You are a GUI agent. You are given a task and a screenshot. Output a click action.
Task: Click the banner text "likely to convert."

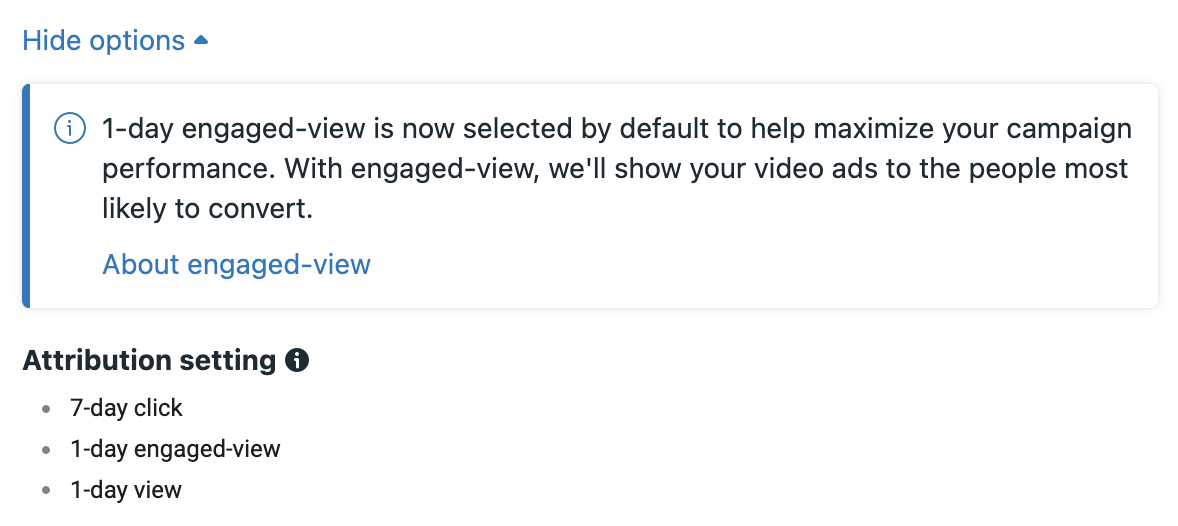pos(207,210)
